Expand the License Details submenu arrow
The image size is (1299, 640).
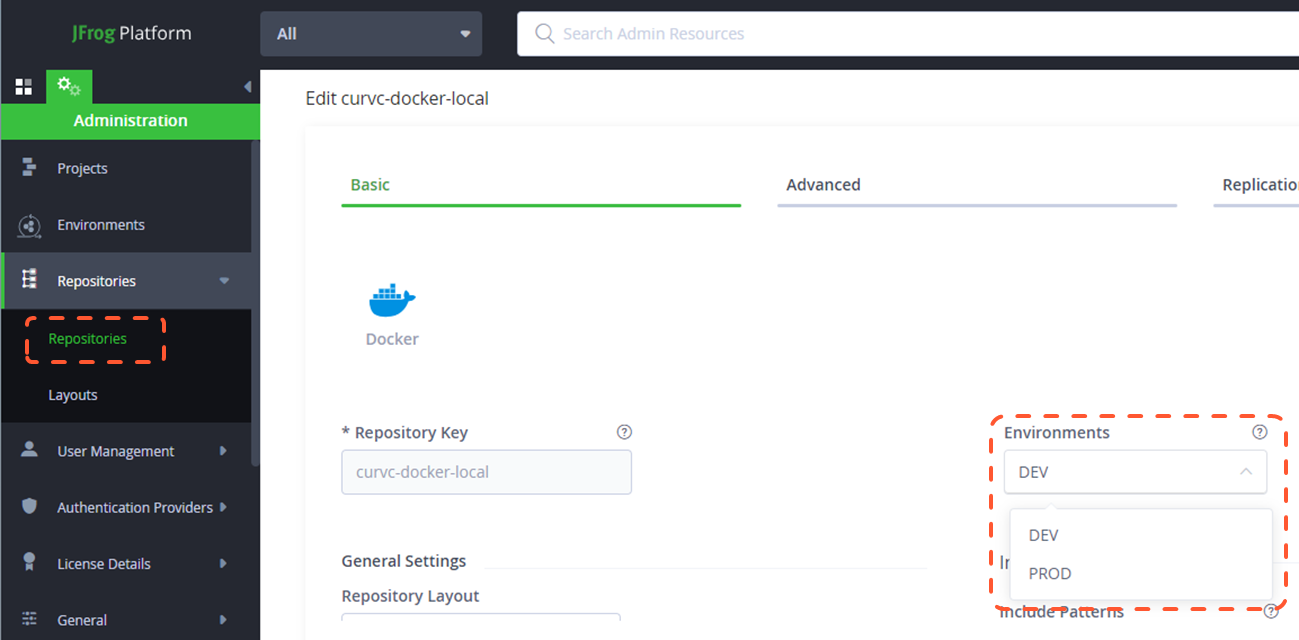pyautogui.click(x=223, y=563)
